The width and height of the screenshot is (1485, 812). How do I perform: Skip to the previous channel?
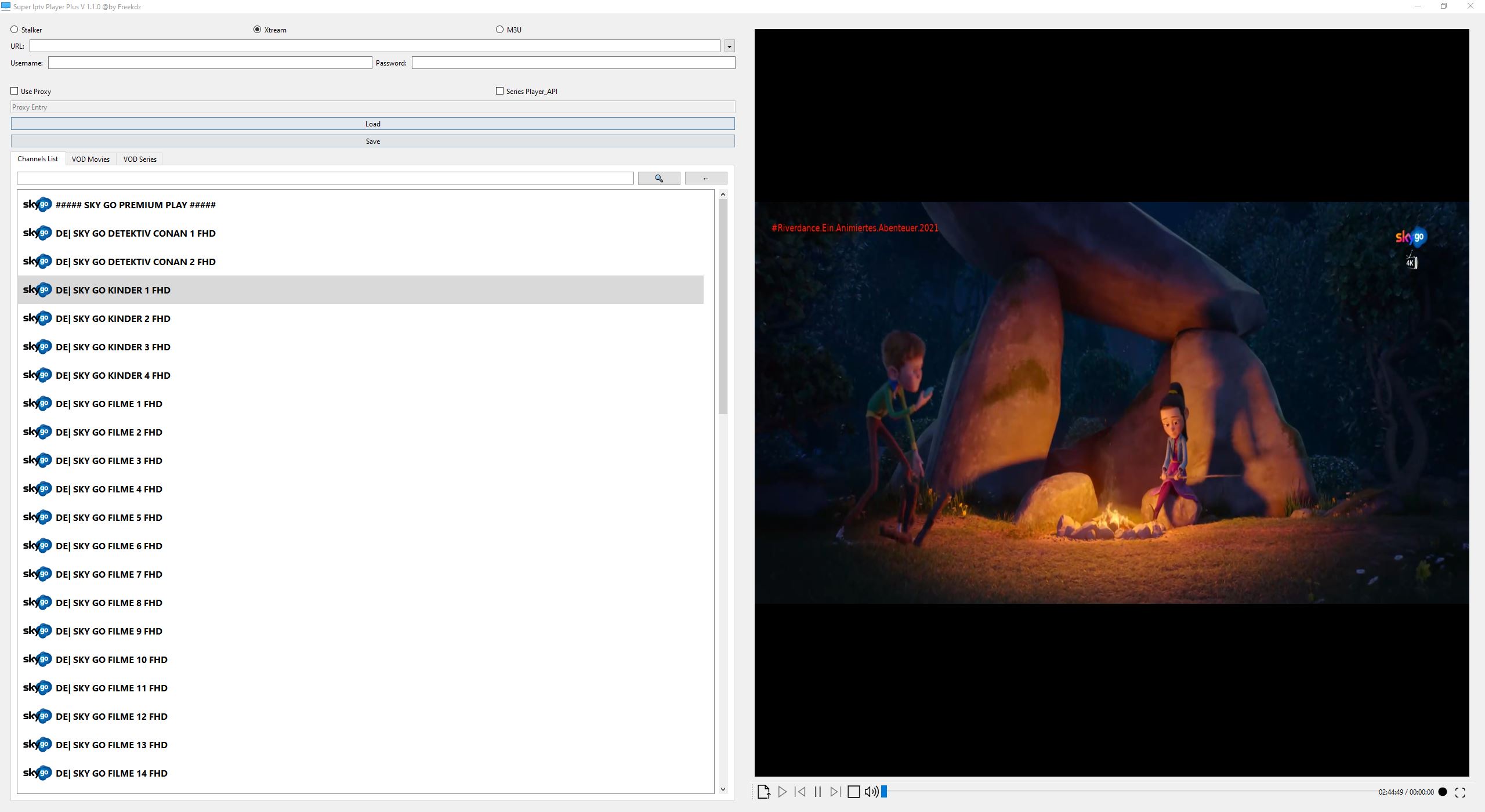(x=800, y=792)
